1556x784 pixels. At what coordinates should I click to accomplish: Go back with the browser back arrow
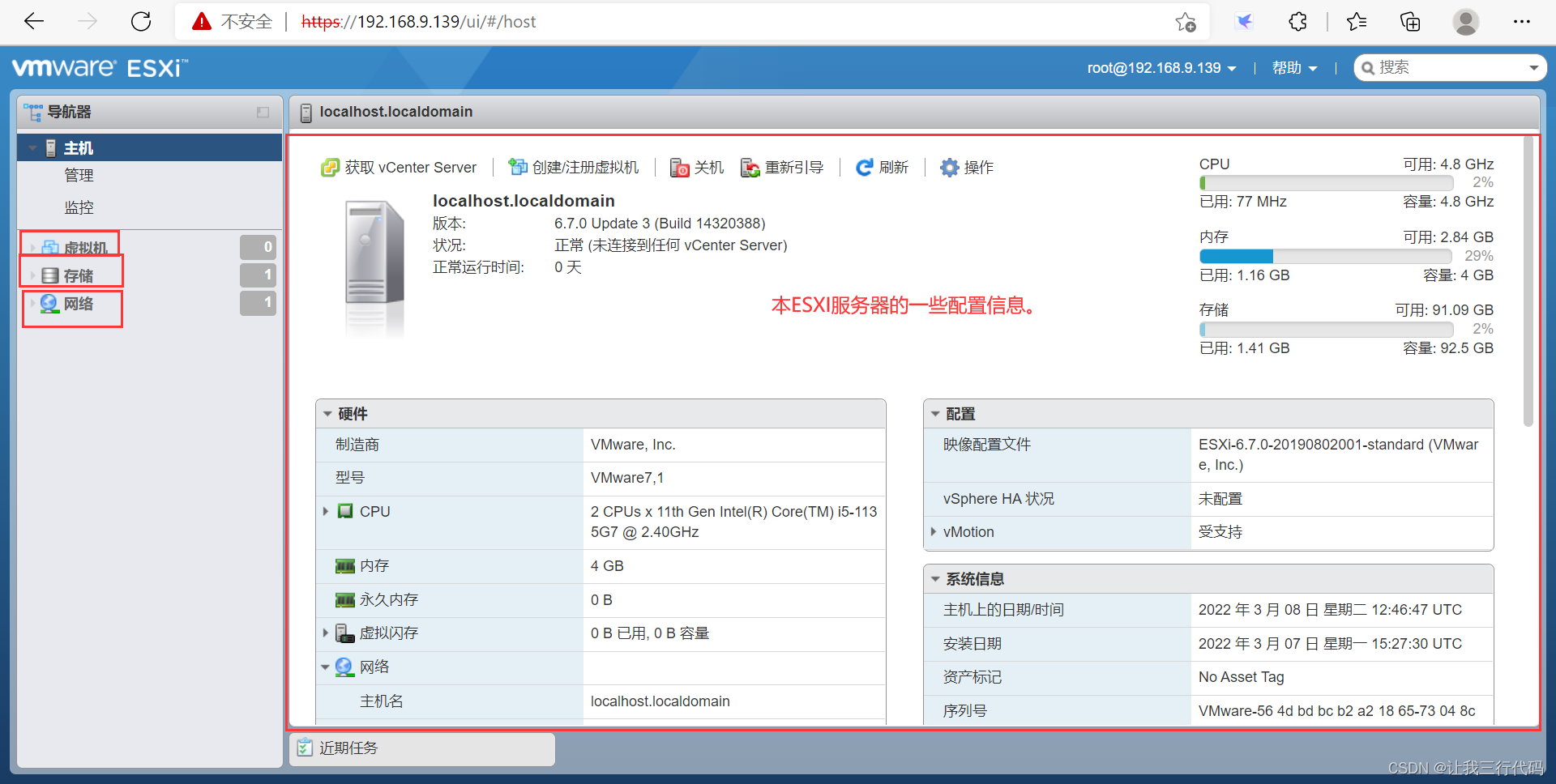(34, 22)
